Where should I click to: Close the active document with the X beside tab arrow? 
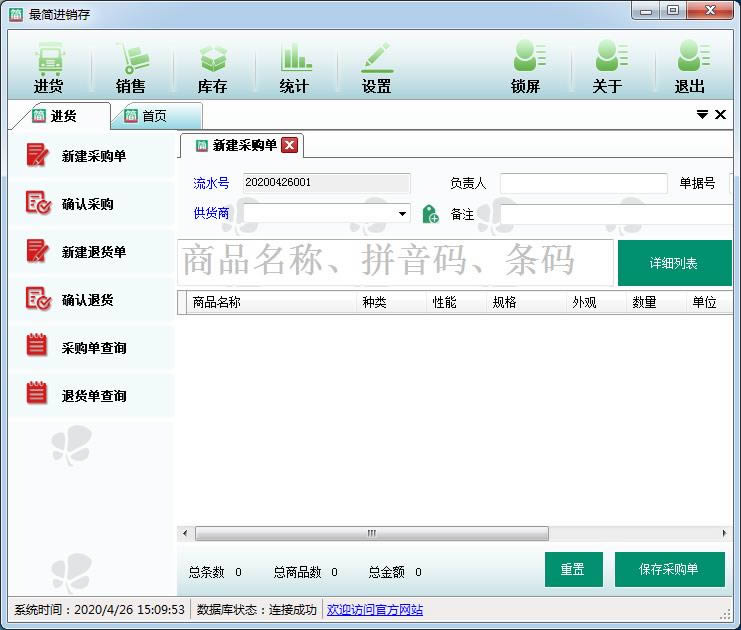tap(720, 114)
